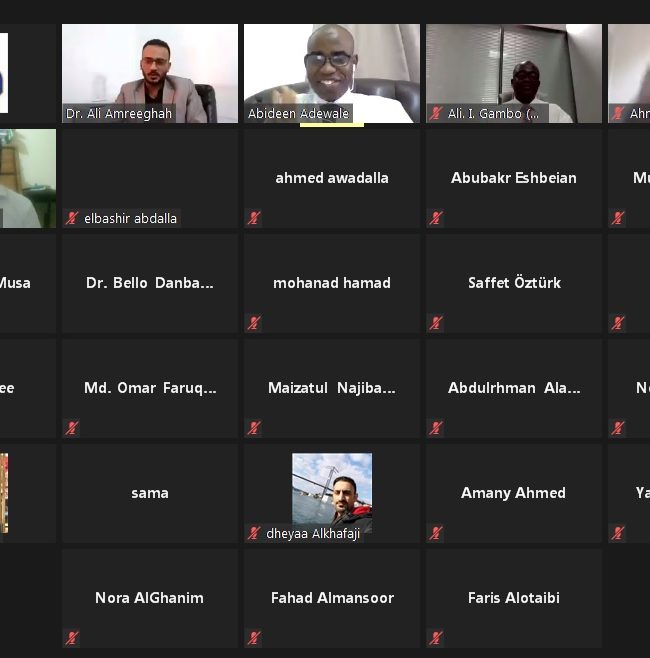Select Abideen Adewale active speaker video

coord(332,73)
